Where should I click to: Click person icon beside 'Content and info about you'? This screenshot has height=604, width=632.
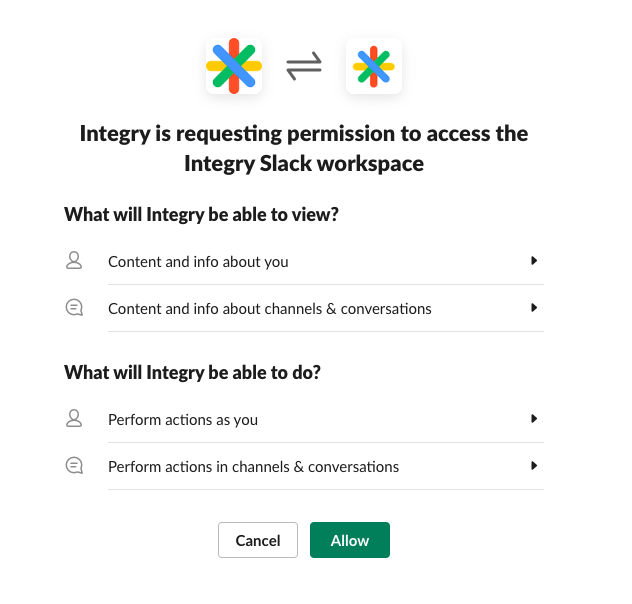tap(74, 261)
